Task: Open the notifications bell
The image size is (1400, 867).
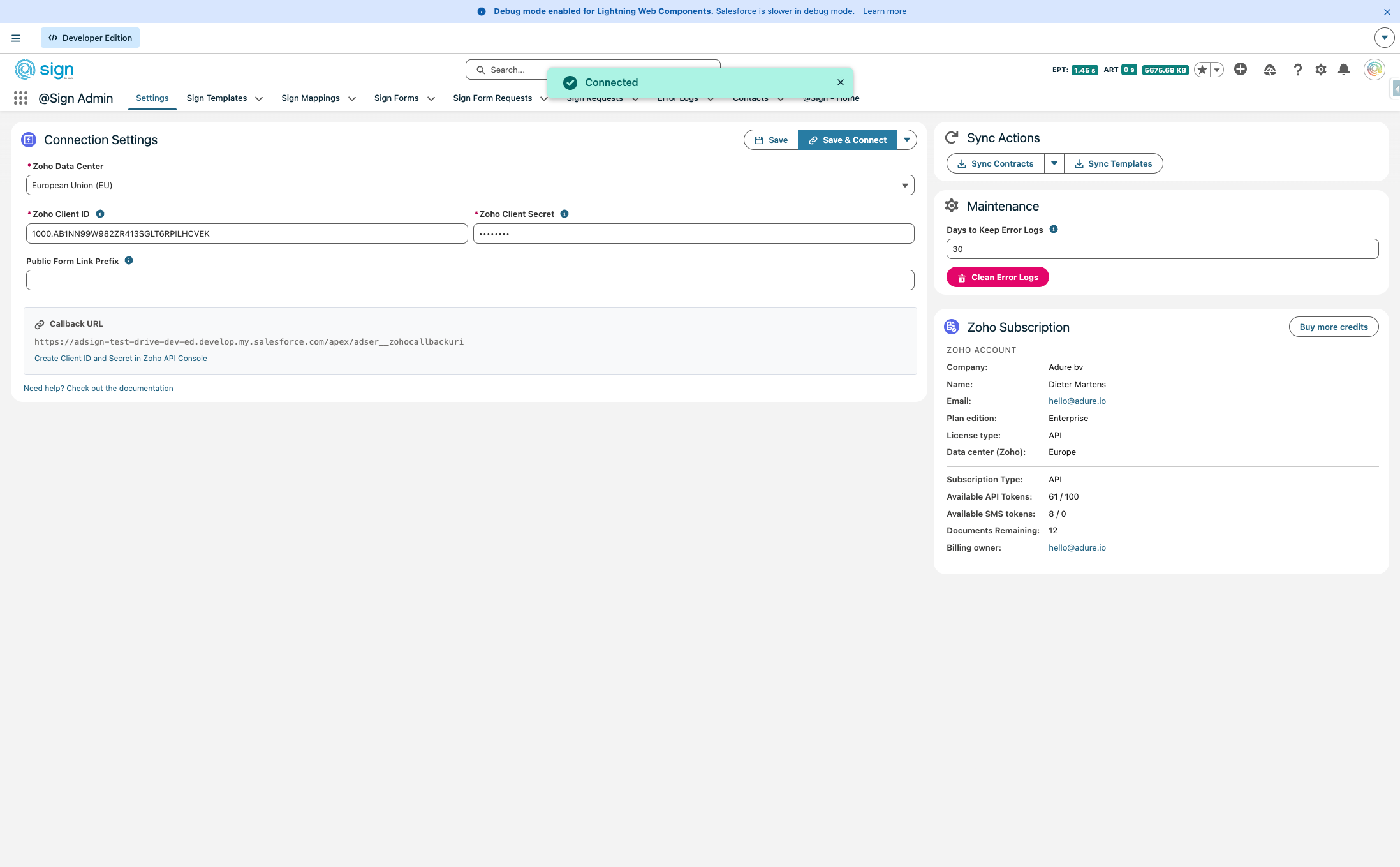Action: pos(1344,70)
